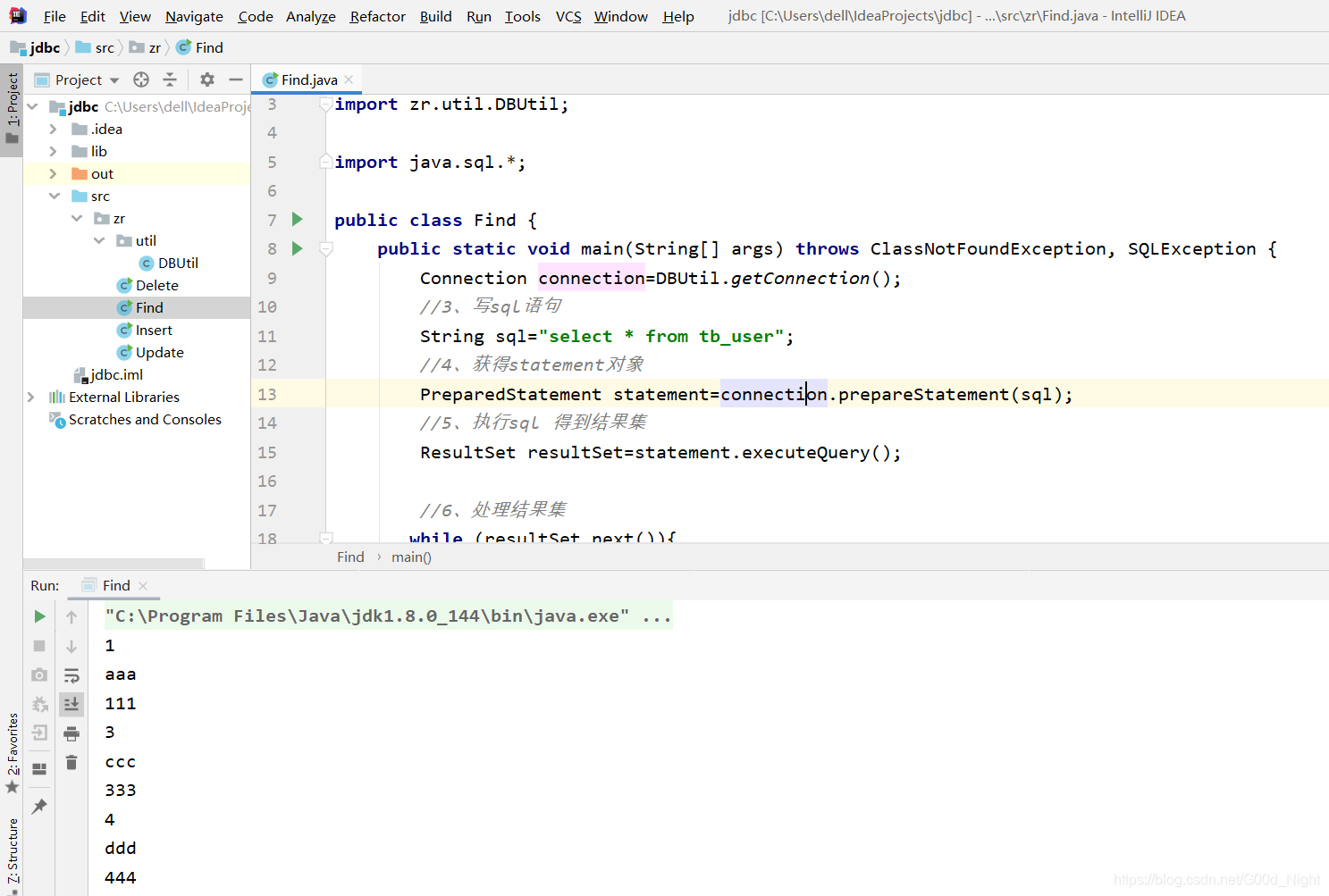This screenshot has height=896, width=1329.
Task: Run the Find class via line 7 gutter arrow
Action: pos(298,220)
